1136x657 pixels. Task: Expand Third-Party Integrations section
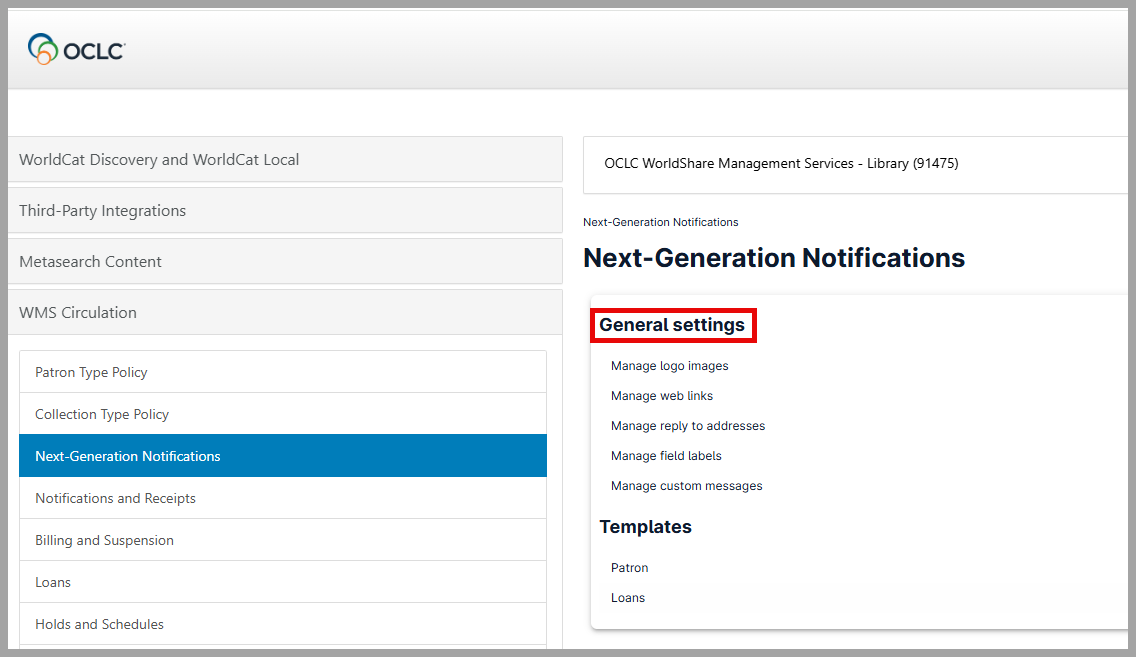click(x=285, y=210)
